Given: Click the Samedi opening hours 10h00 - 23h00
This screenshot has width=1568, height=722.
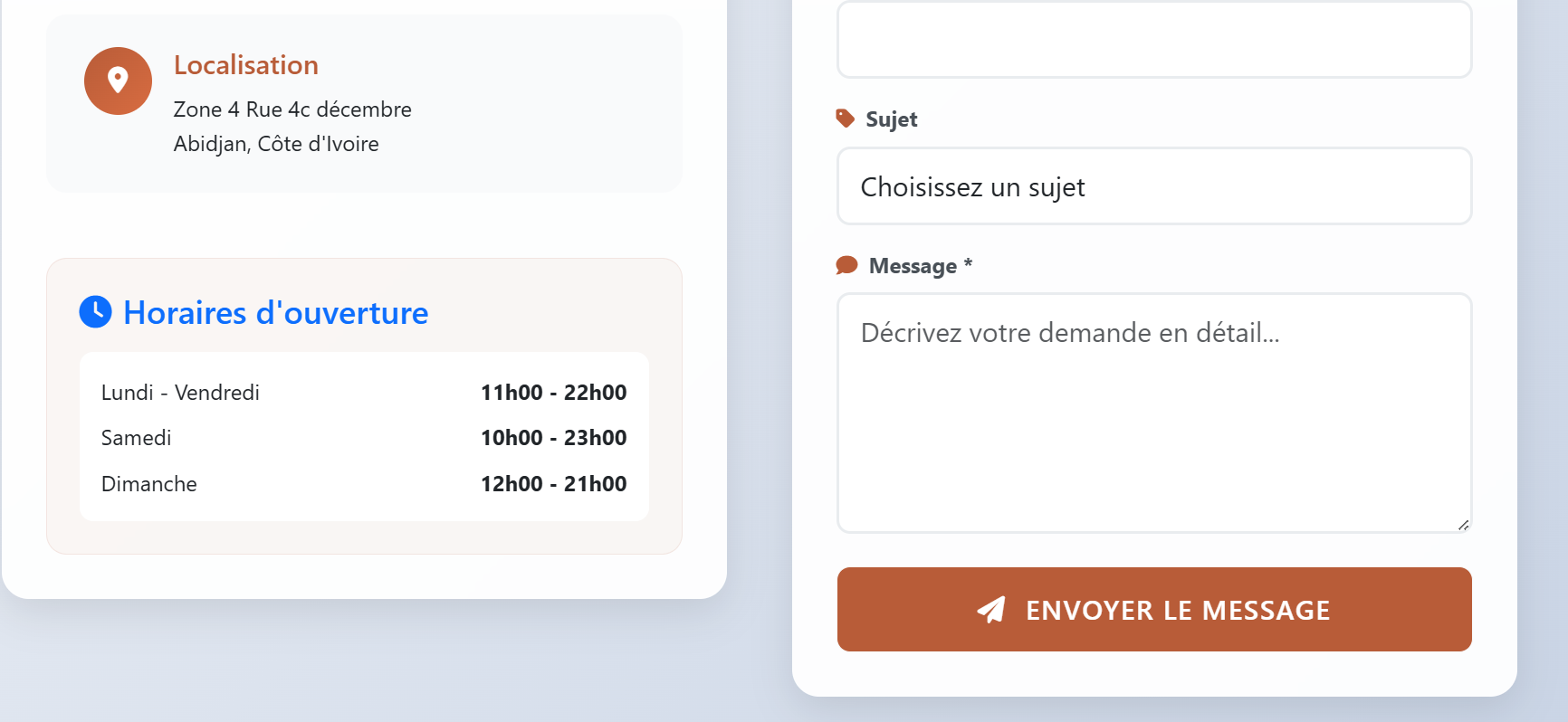Looking at the screenshot, I should pyautogui.click(x=553, y=438).
